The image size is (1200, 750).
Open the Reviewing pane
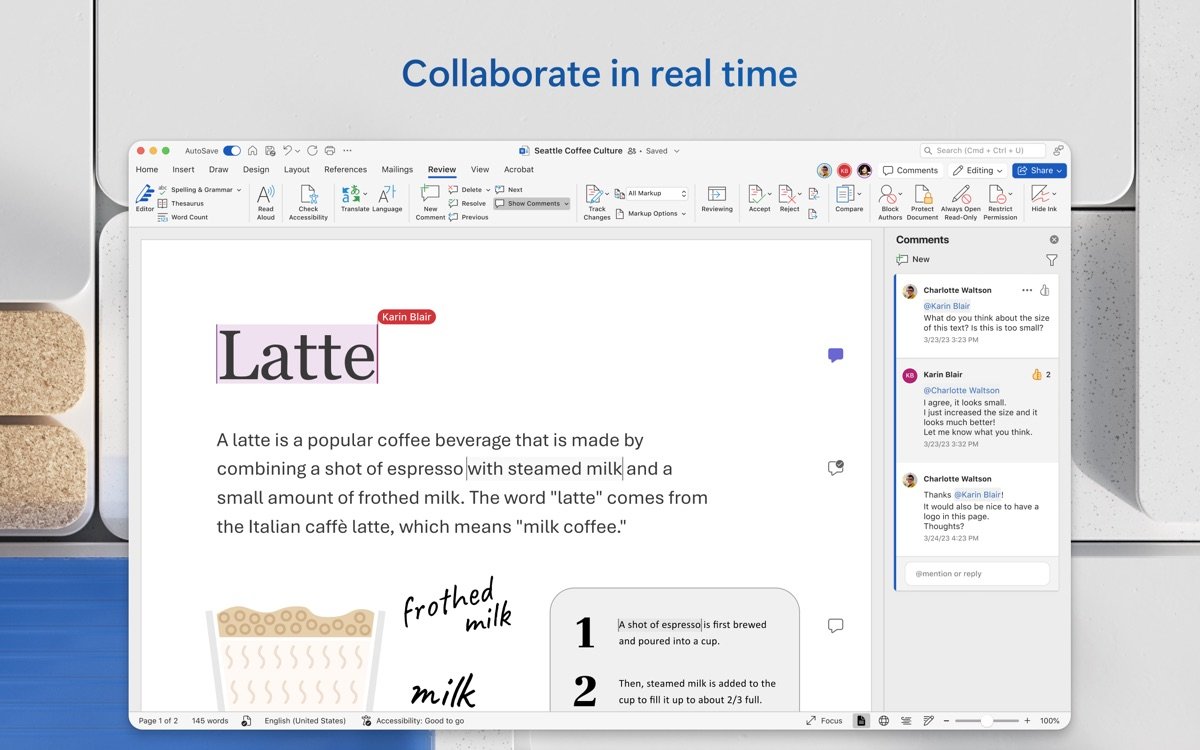716,201
